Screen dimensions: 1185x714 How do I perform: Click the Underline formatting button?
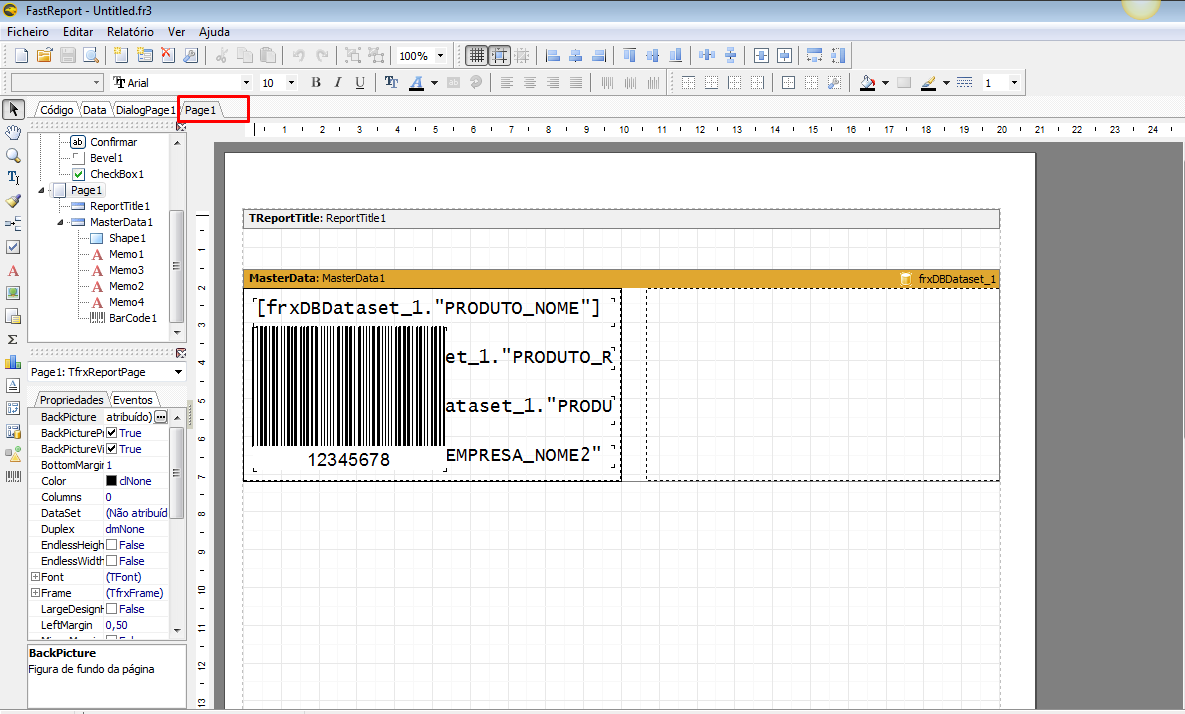pos(360,82)
